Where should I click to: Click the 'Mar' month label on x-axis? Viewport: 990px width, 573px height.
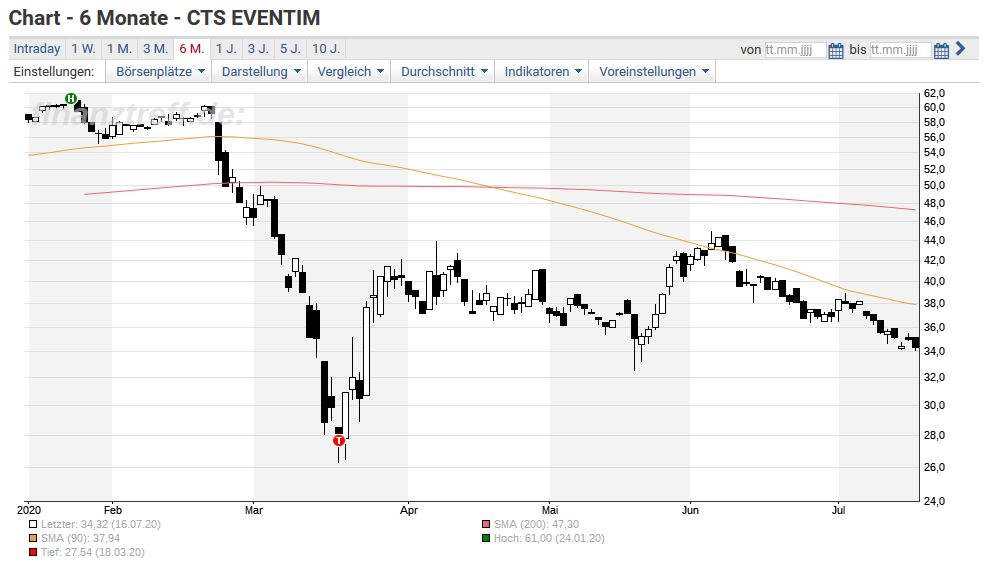pos(254,510)
